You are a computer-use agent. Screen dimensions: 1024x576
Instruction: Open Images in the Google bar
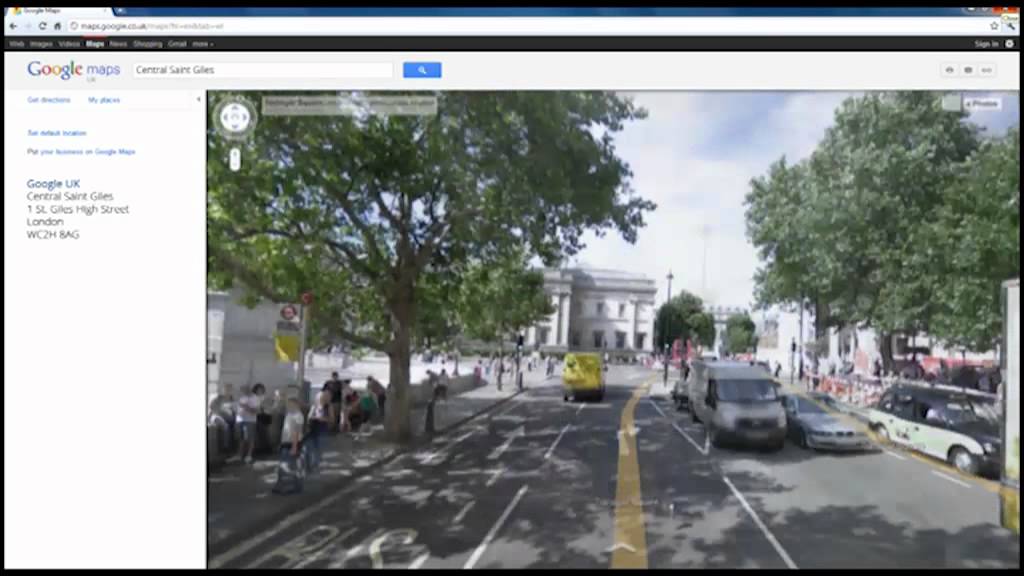coord(41,44)
